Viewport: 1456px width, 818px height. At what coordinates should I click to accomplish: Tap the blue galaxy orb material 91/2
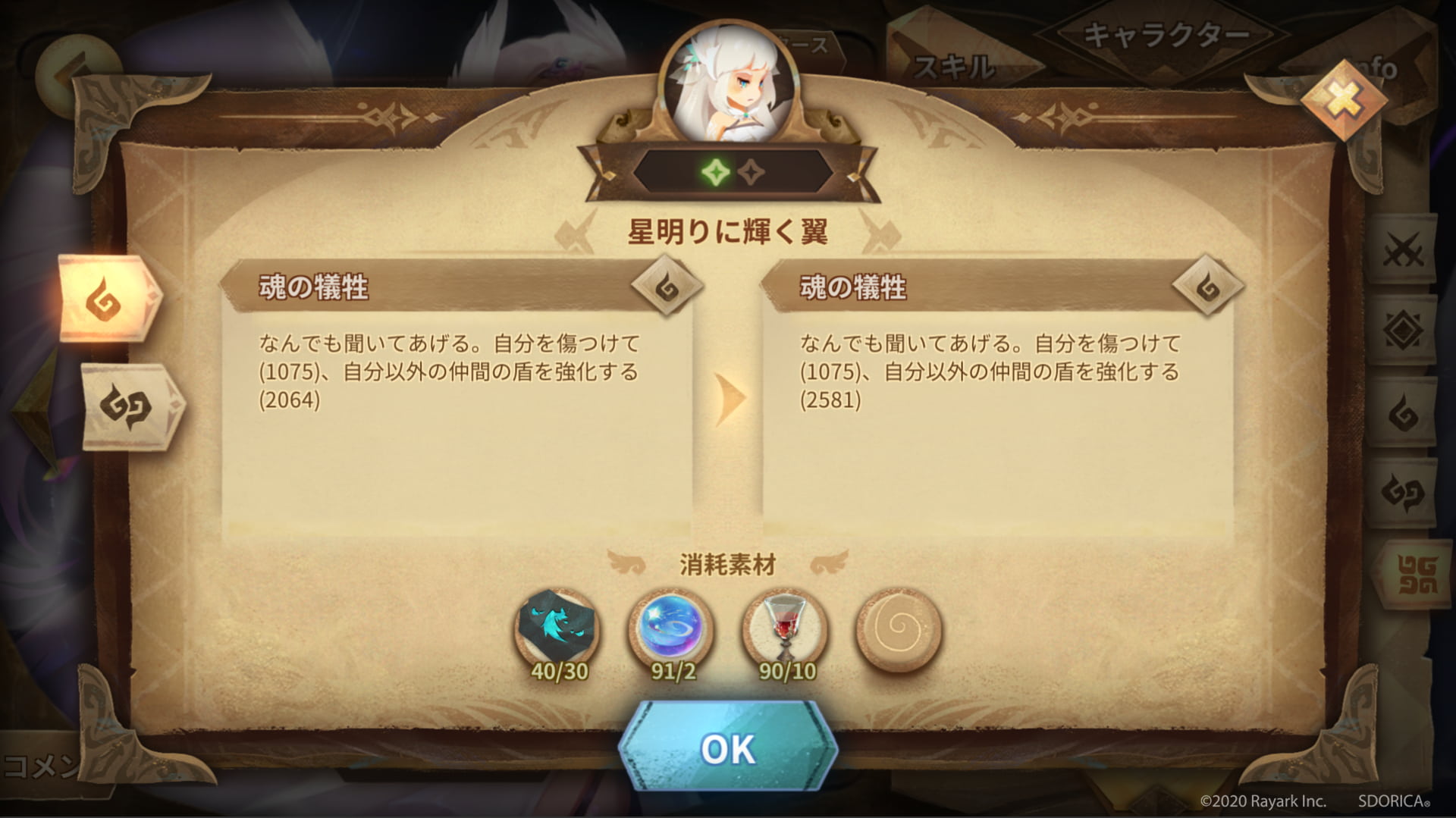tap(671, 629)
